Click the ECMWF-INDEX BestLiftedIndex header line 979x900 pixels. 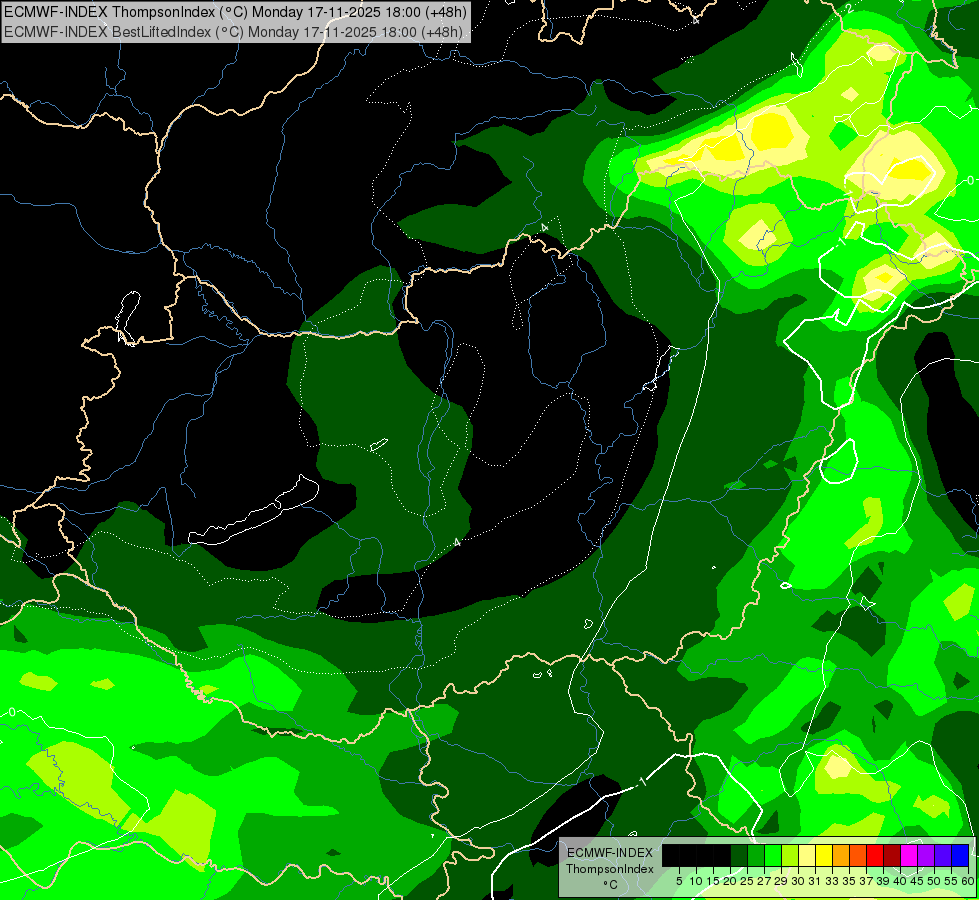[234, 32]
